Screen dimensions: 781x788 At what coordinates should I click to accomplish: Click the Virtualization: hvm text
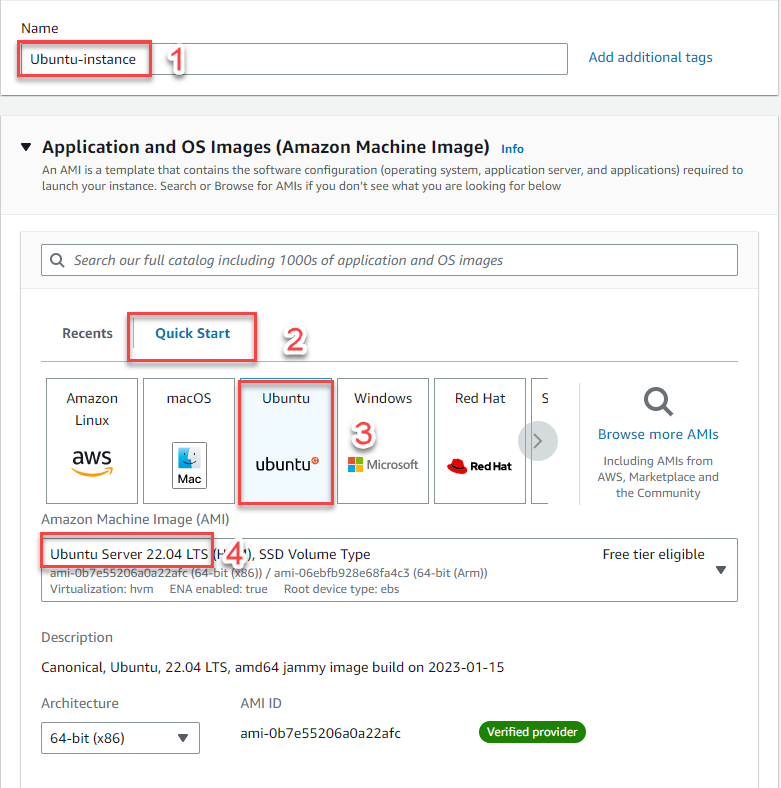(102, 589)
